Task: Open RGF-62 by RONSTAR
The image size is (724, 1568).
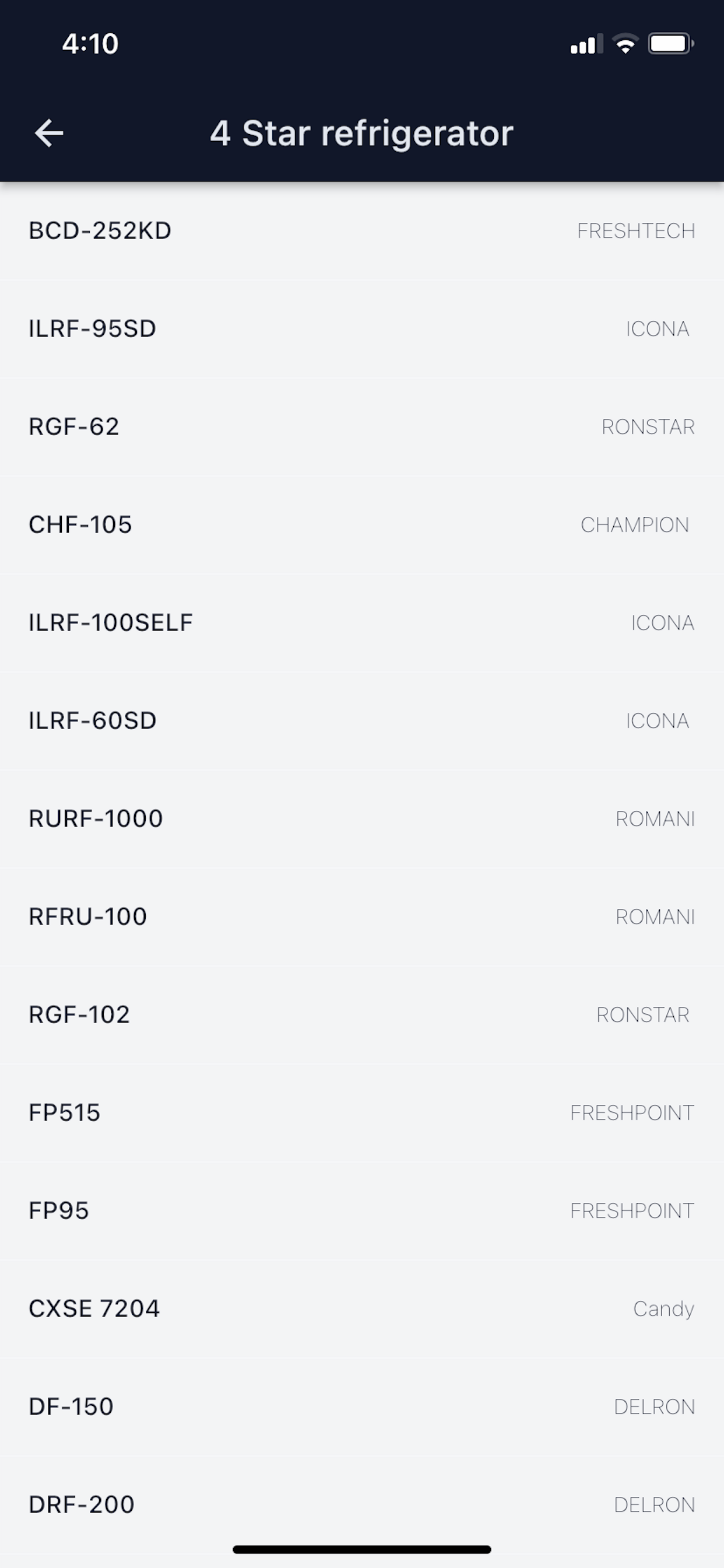Action: coord(362,428)
